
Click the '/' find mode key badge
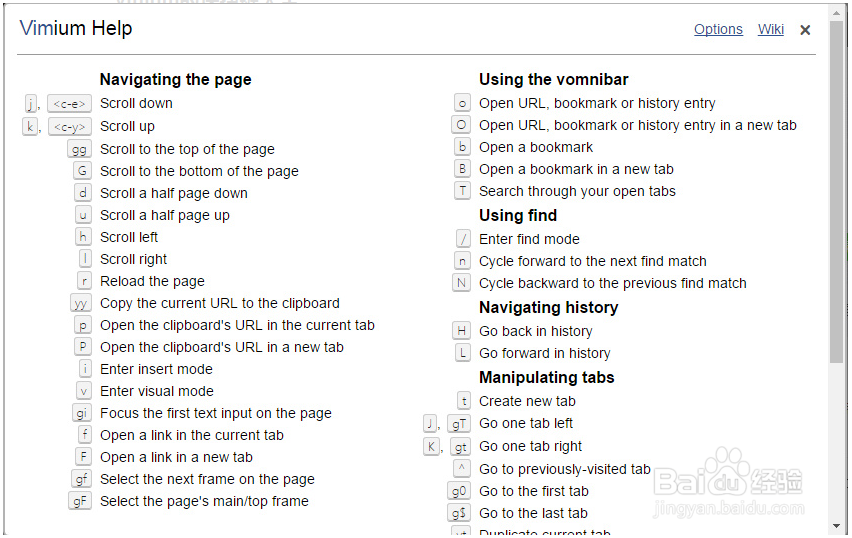coord(462,239)
